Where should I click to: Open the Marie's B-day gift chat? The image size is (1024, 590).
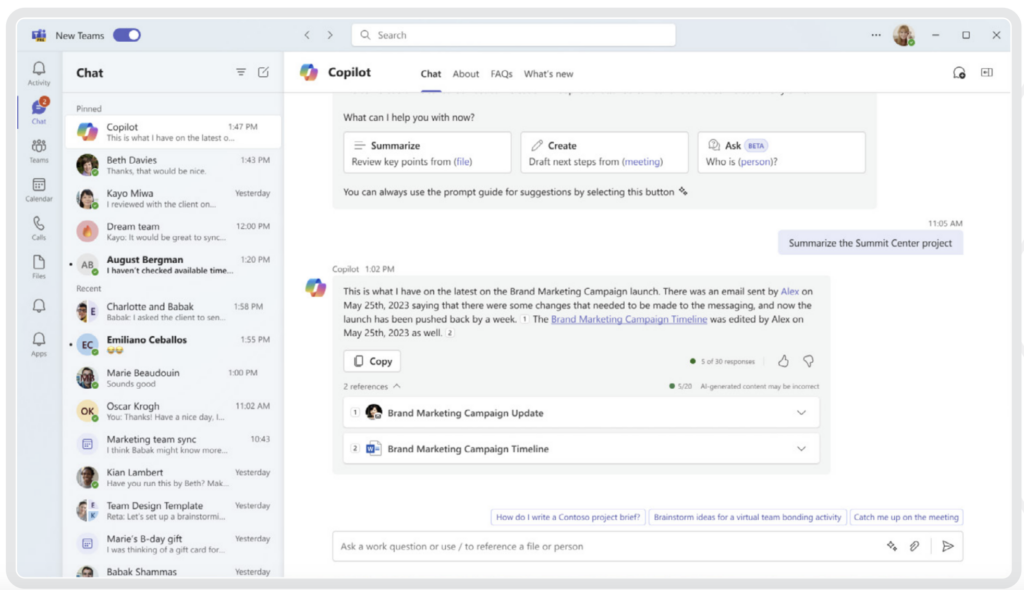172,544
